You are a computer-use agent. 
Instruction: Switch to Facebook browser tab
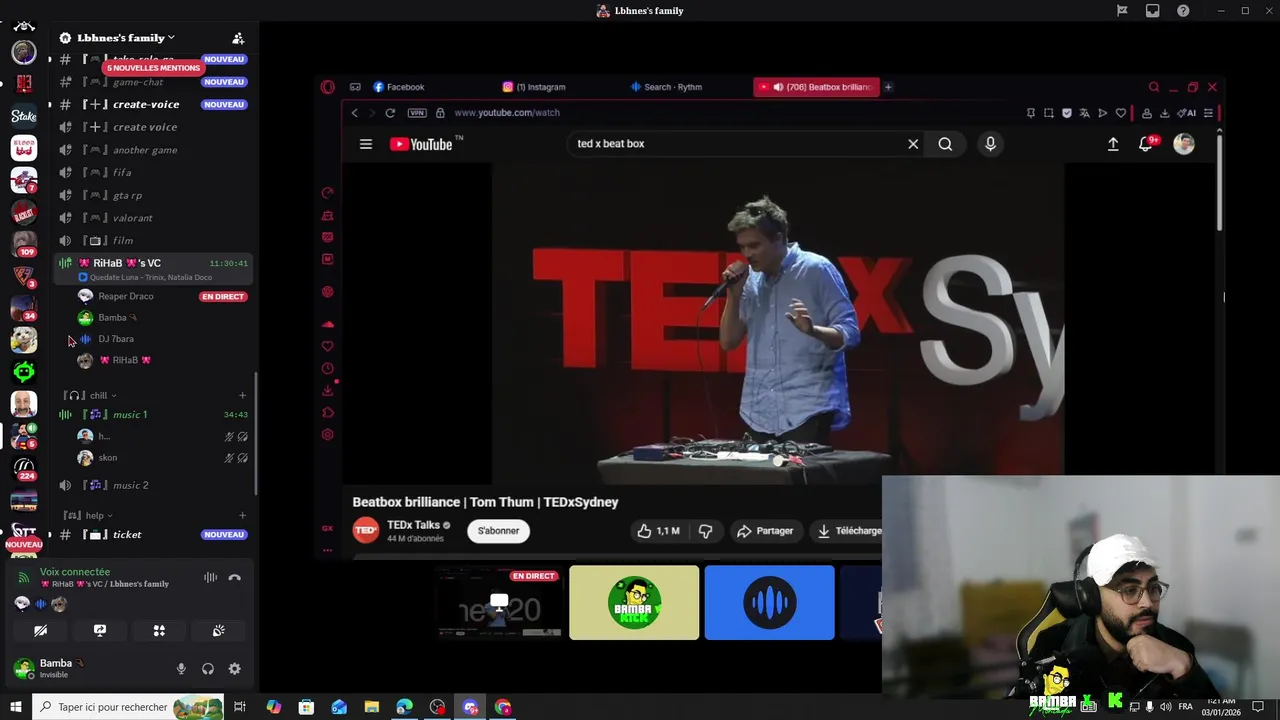[x=399, y=87]
